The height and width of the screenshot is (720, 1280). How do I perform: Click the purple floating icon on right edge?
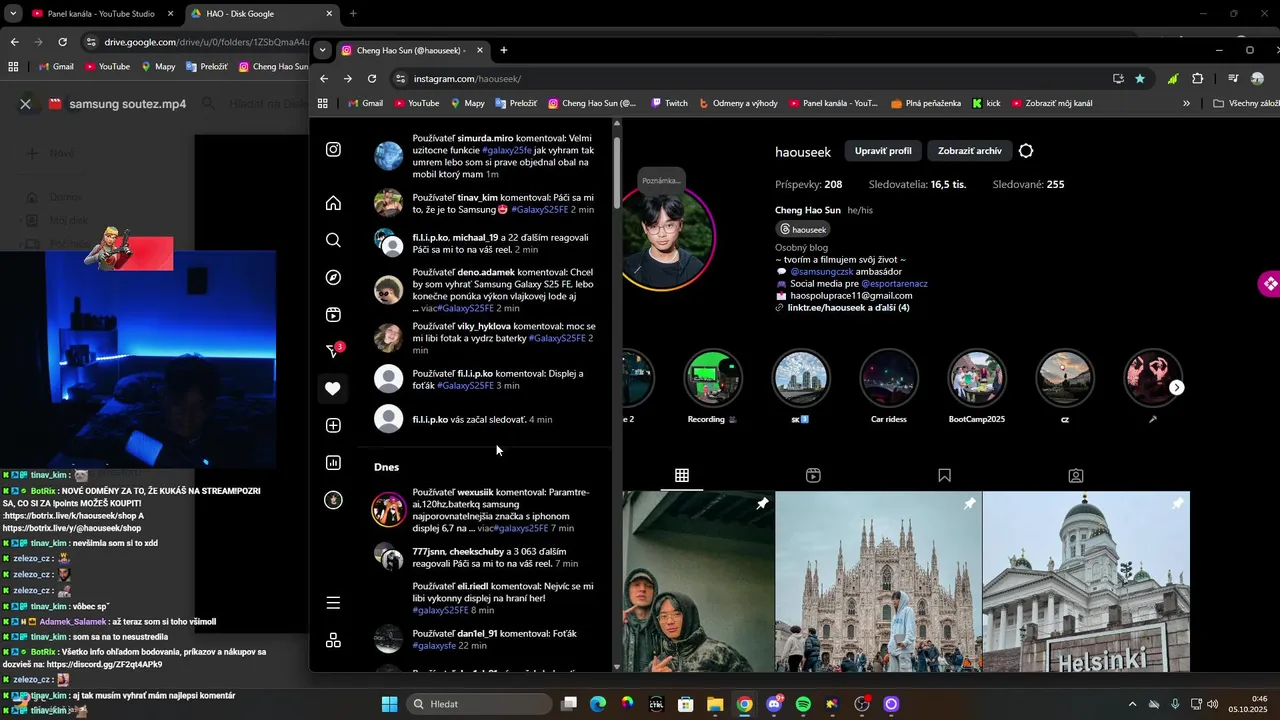click(1269, 284)
